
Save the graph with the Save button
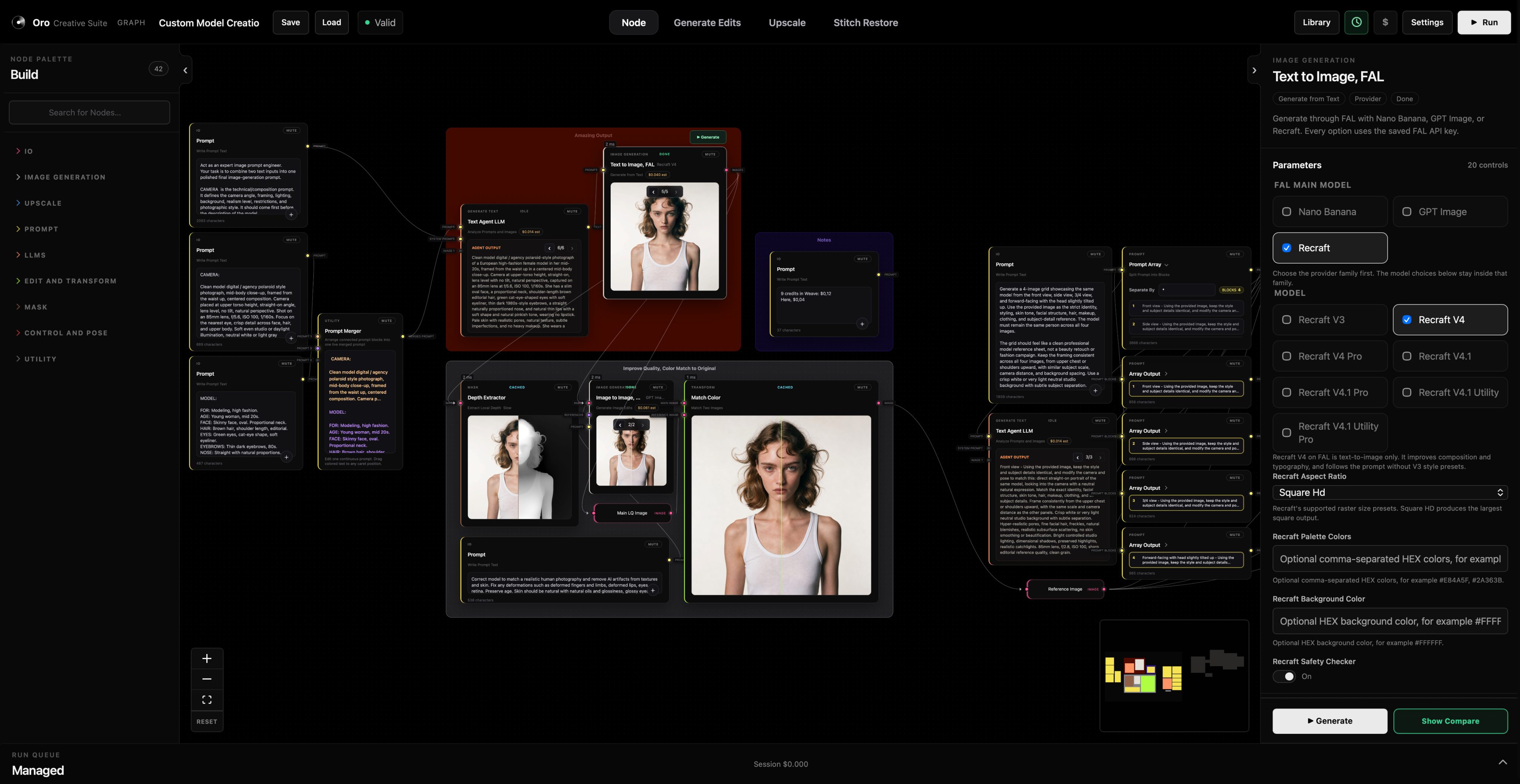pos(290,22)
